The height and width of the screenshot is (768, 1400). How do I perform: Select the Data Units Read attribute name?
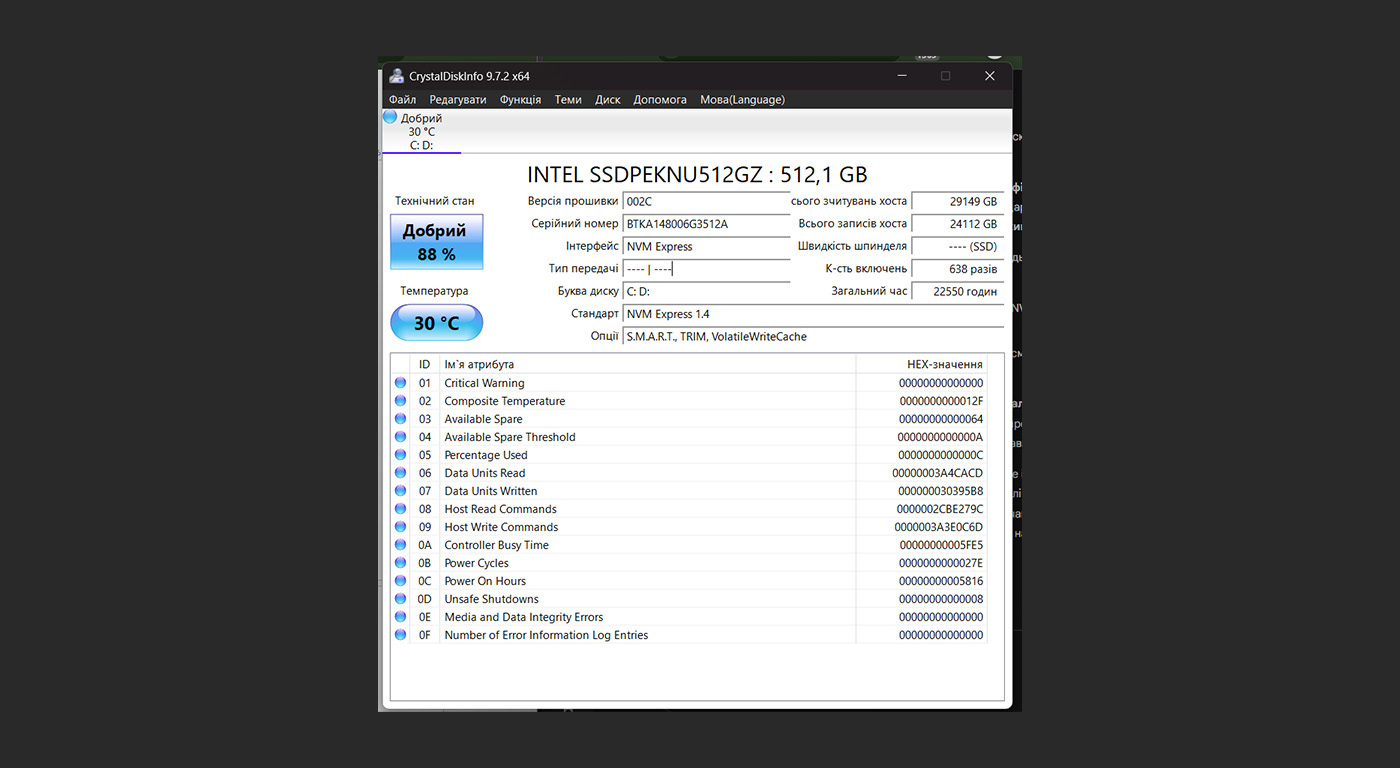click(x=485, y=473)
